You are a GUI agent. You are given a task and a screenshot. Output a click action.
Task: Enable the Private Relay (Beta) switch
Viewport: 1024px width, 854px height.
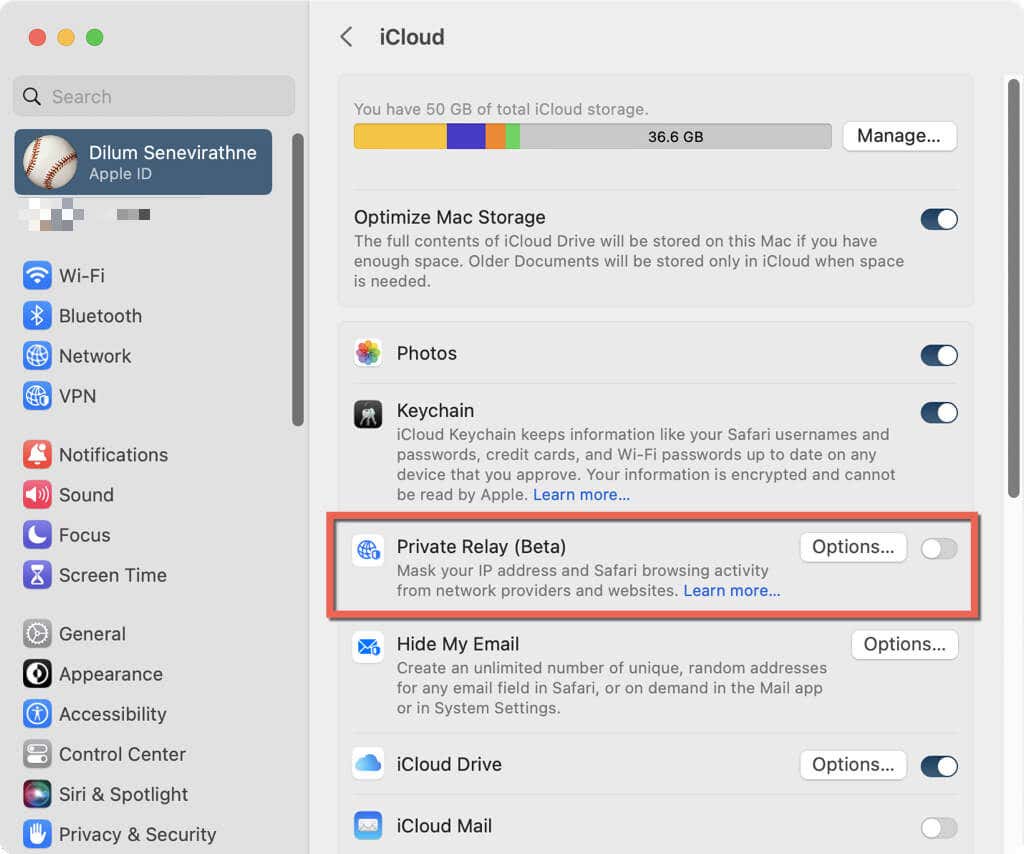pos(939,548)
